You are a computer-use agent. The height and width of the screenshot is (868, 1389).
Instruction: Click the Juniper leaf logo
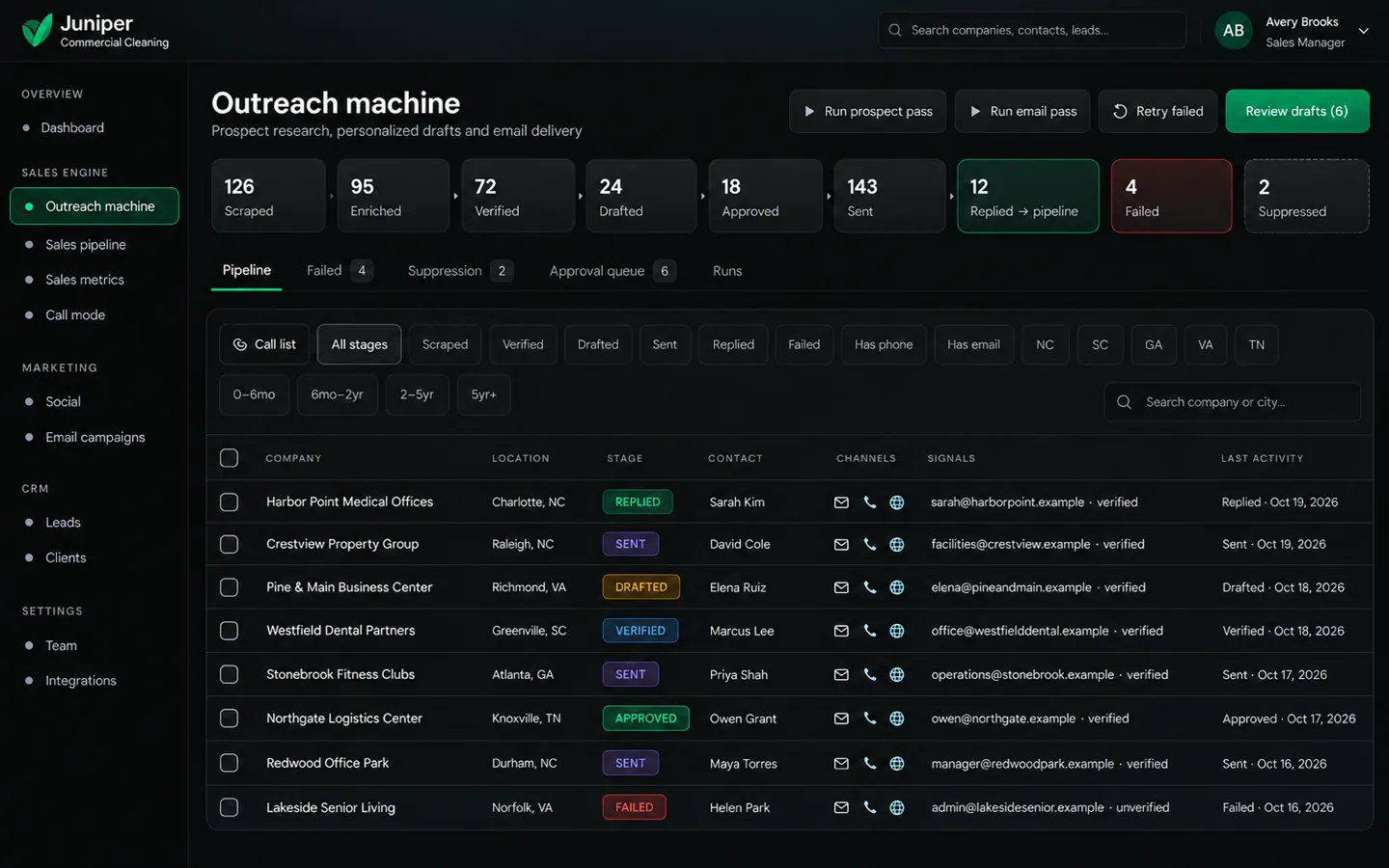tap(37, 30)
